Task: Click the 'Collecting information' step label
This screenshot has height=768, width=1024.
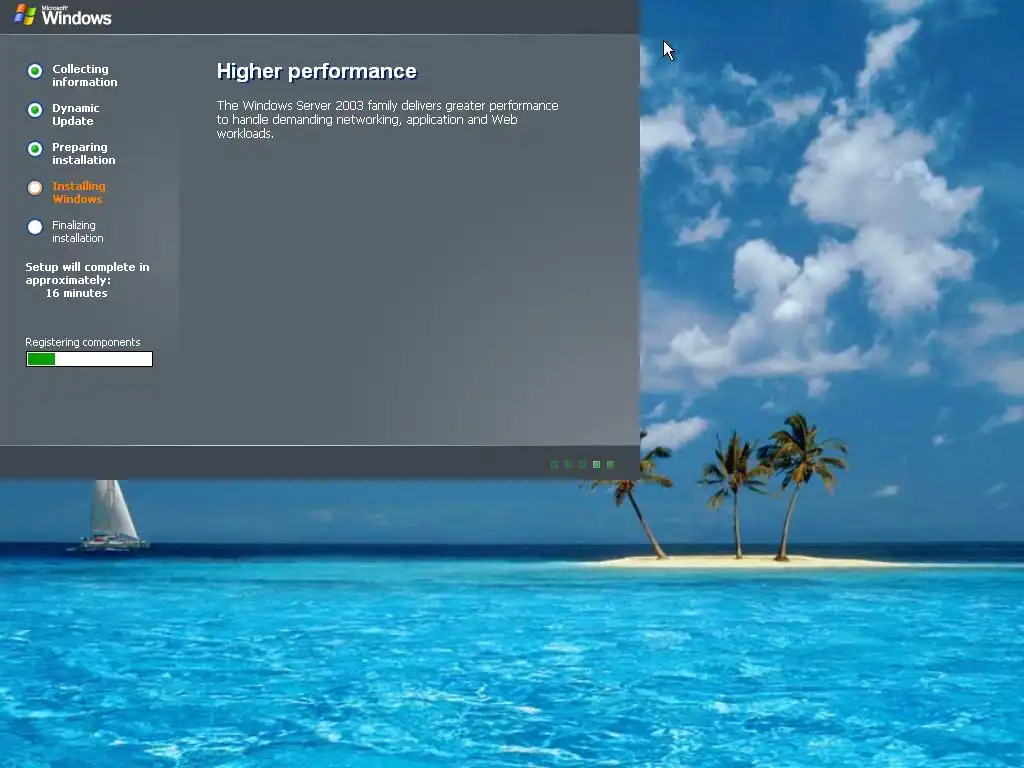Action: [85, 75]
